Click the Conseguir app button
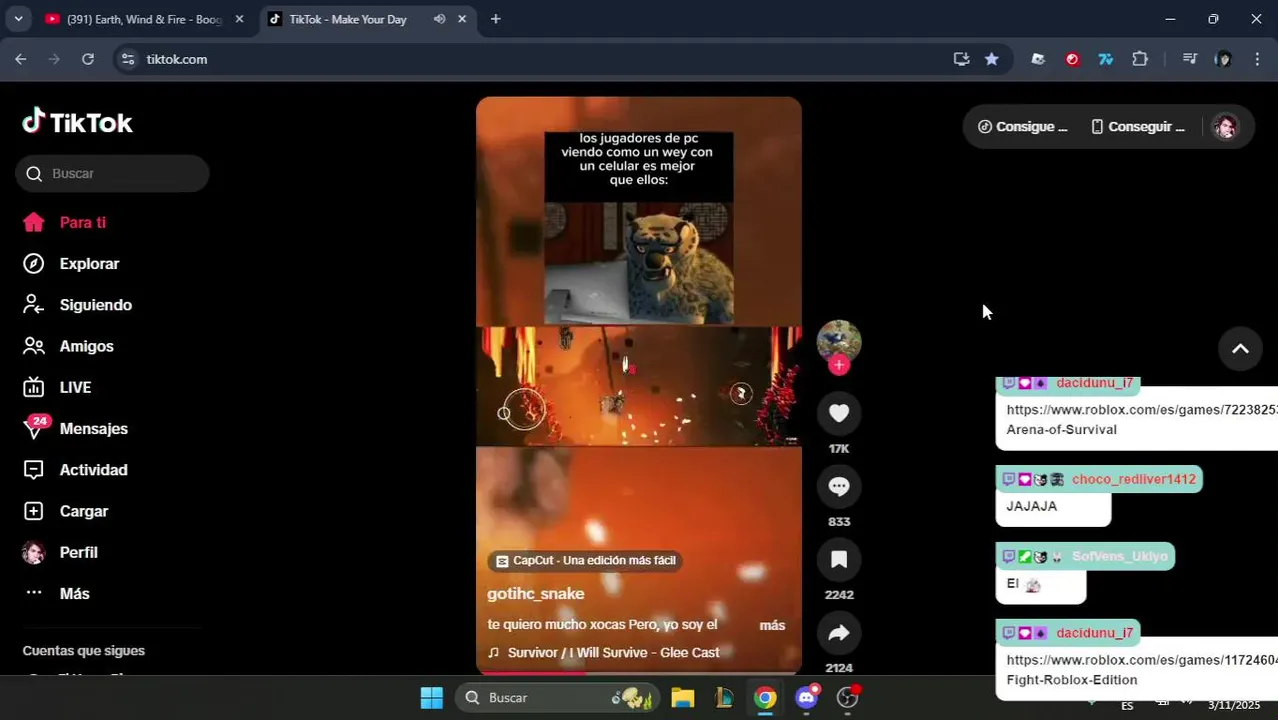Image resolution: width=1278 pixels, height=720 pixels. point(1138,127)
